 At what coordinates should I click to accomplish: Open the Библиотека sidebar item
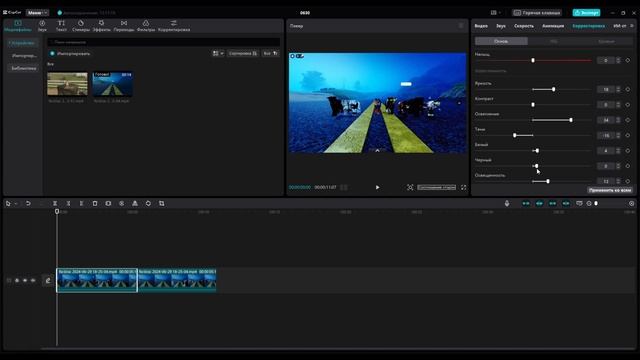pyautogui.click(x=24, y=68)
